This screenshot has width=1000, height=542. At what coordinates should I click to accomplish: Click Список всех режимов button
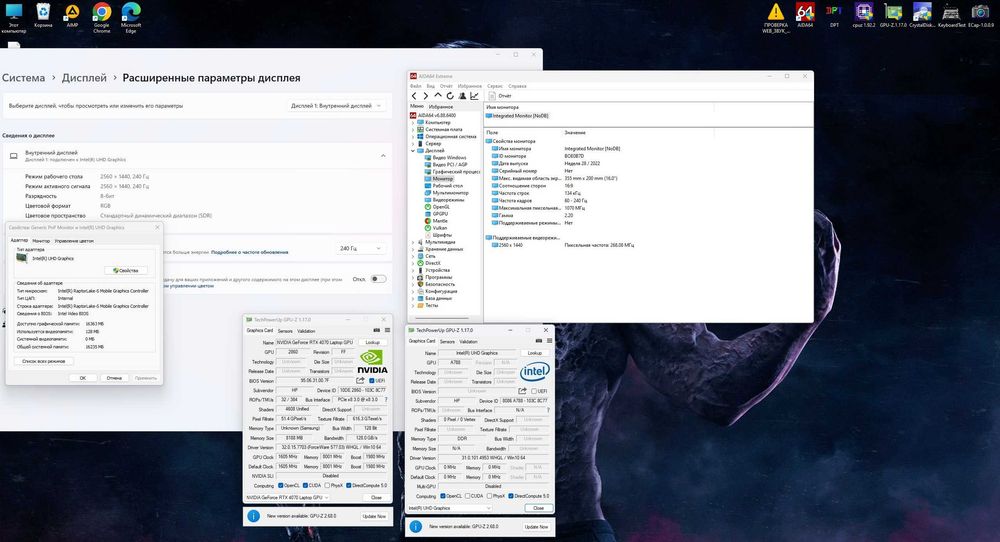click(x=43, y=361)
